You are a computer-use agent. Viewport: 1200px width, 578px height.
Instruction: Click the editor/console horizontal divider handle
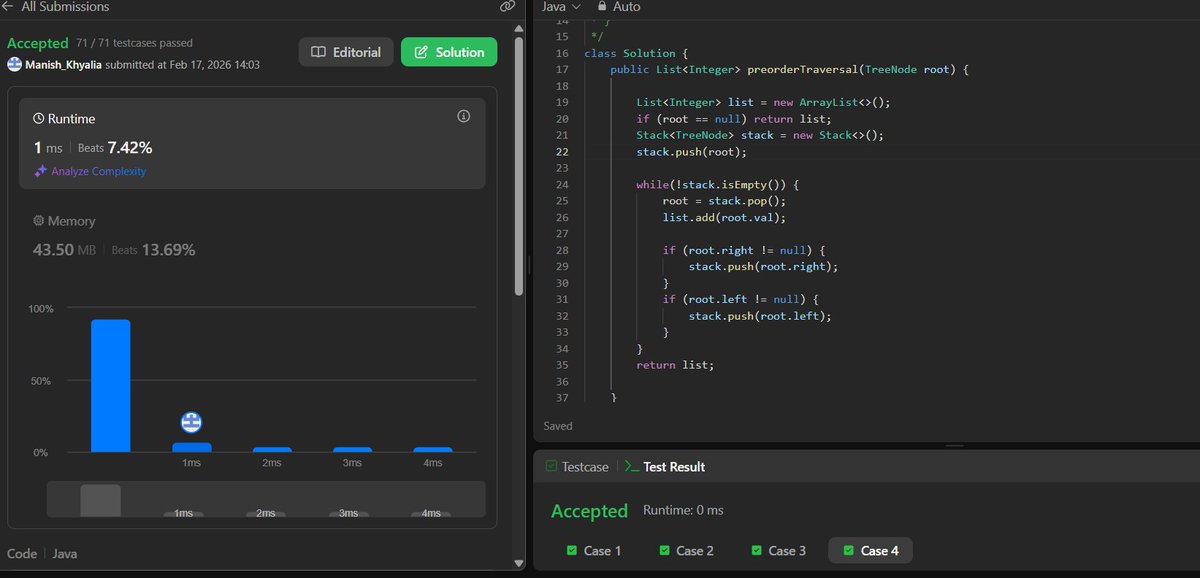(956, 446)
